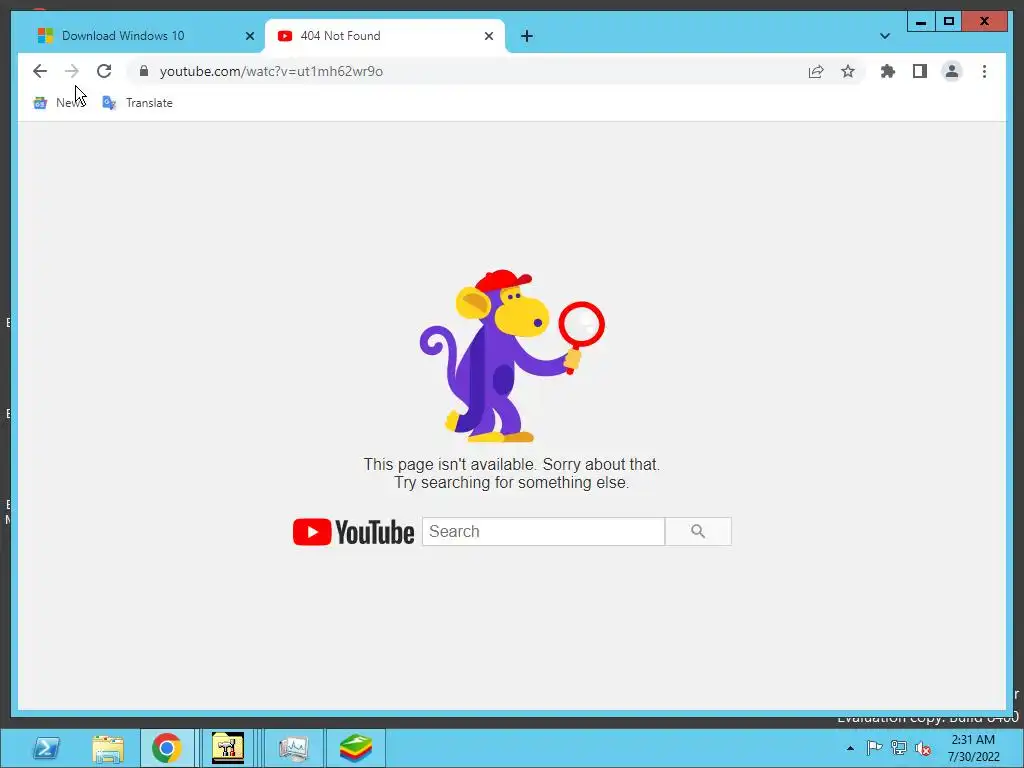Open PowerShell from the taskbar
Screen dimensions: 1024x768
point(46,748)
